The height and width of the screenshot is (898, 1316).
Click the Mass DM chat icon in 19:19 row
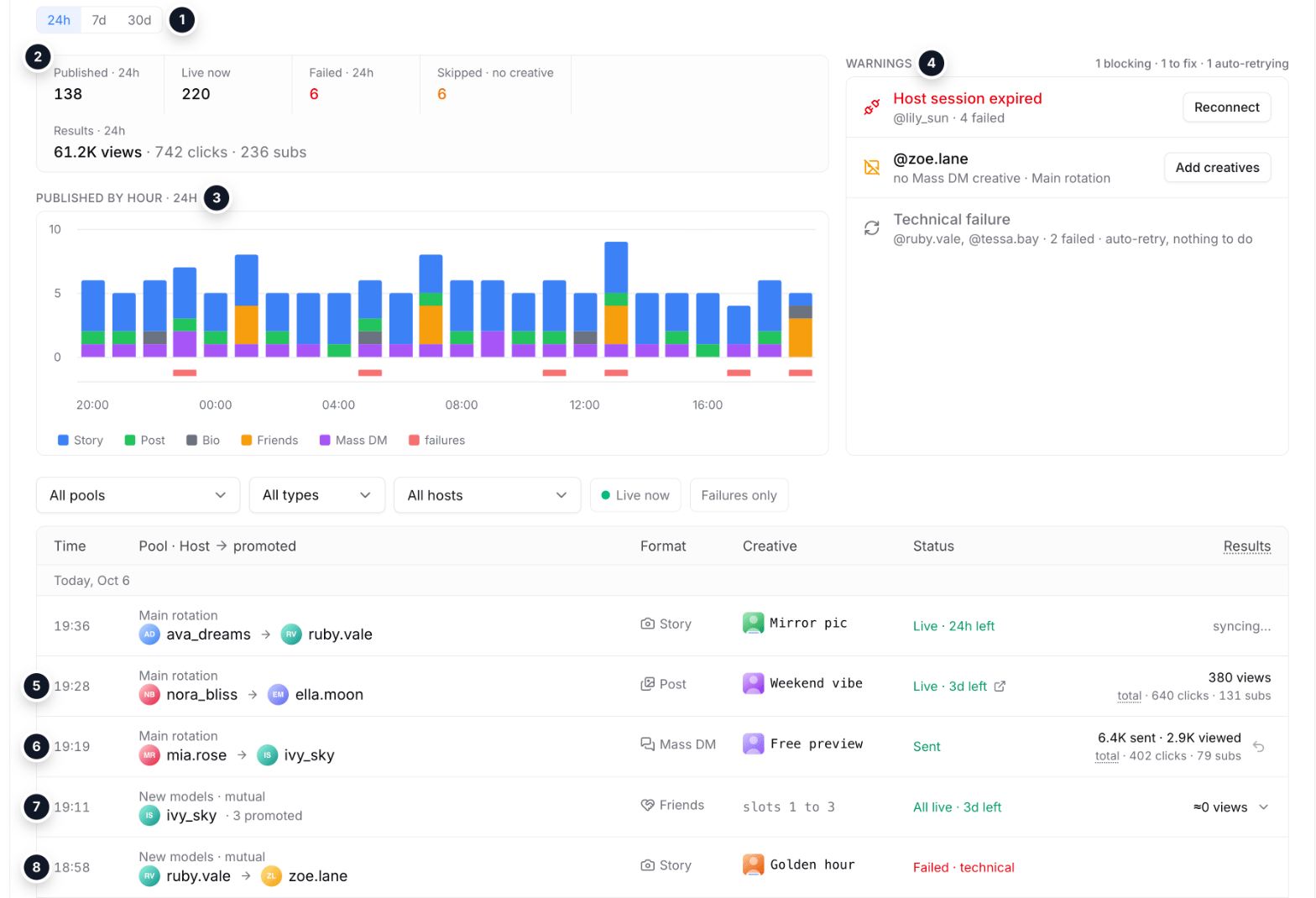click(x=647, y=744)
